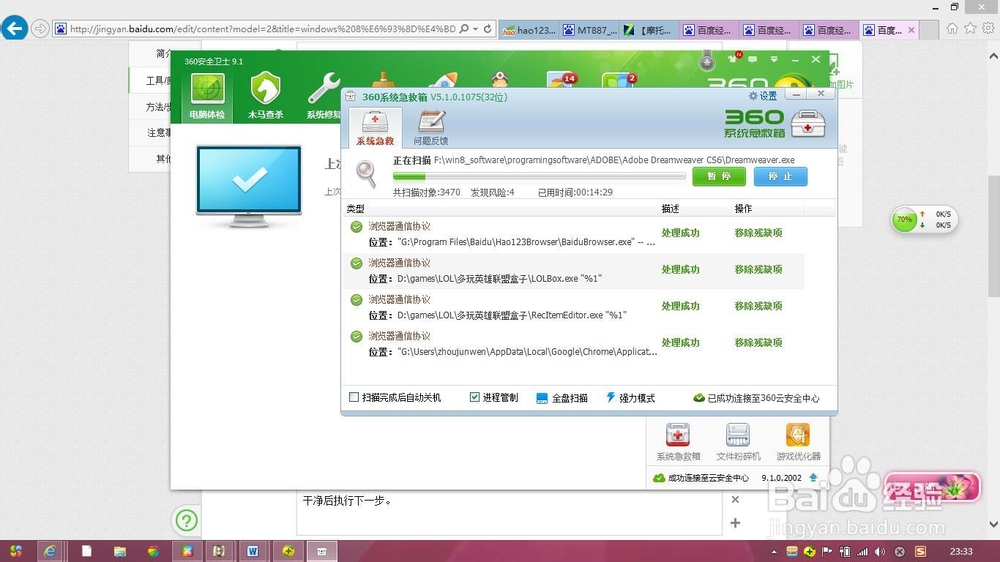Close the active 百度 browser tab
The height and width of the screenshot is (562, 1000).
(911, 30)
